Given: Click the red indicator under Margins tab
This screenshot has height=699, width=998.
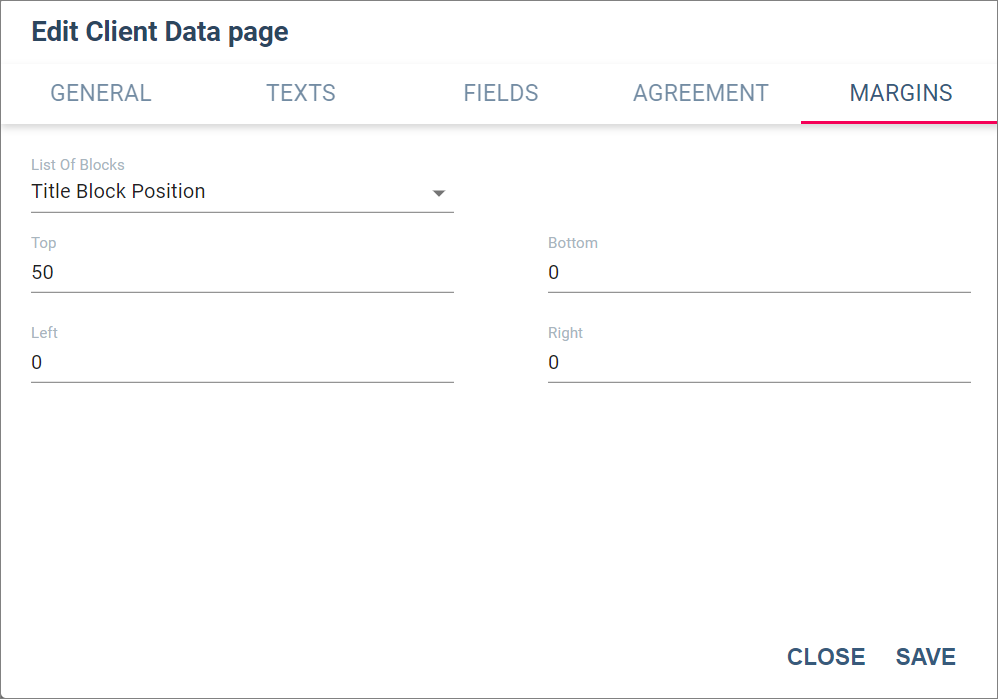Looking at the screenshot, I should click(899, 122).
